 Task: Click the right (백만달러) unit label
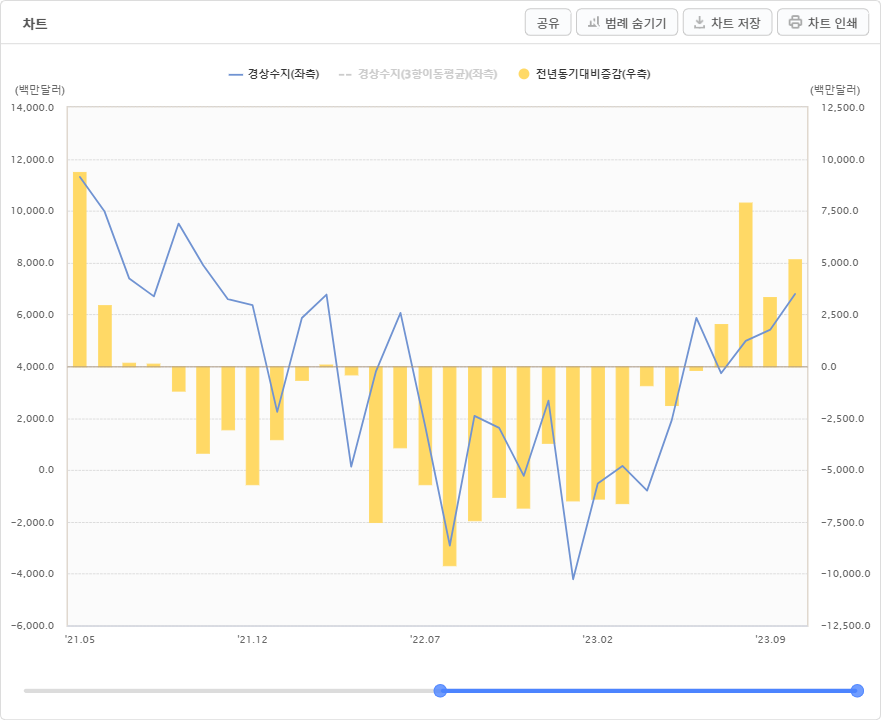[835, 90]
